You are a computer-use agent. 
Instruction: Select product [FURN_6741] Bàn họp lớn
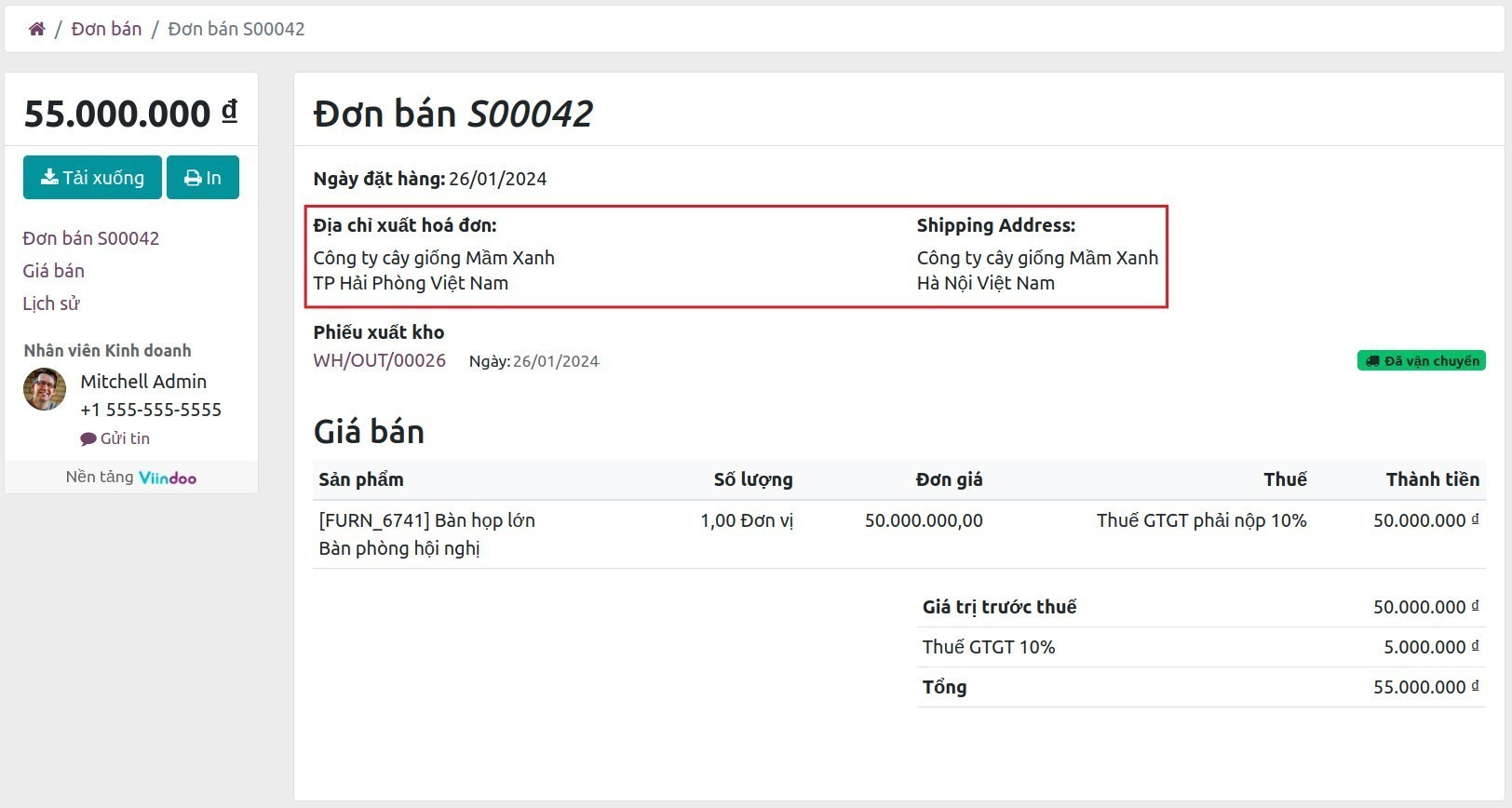[427, 520]
